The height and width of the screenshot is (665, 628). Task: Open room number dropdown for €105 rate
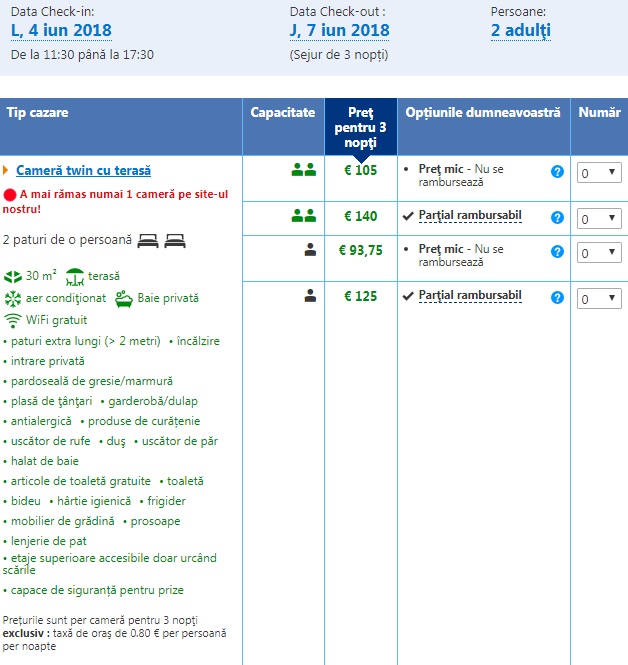click(x=598, y=173)
